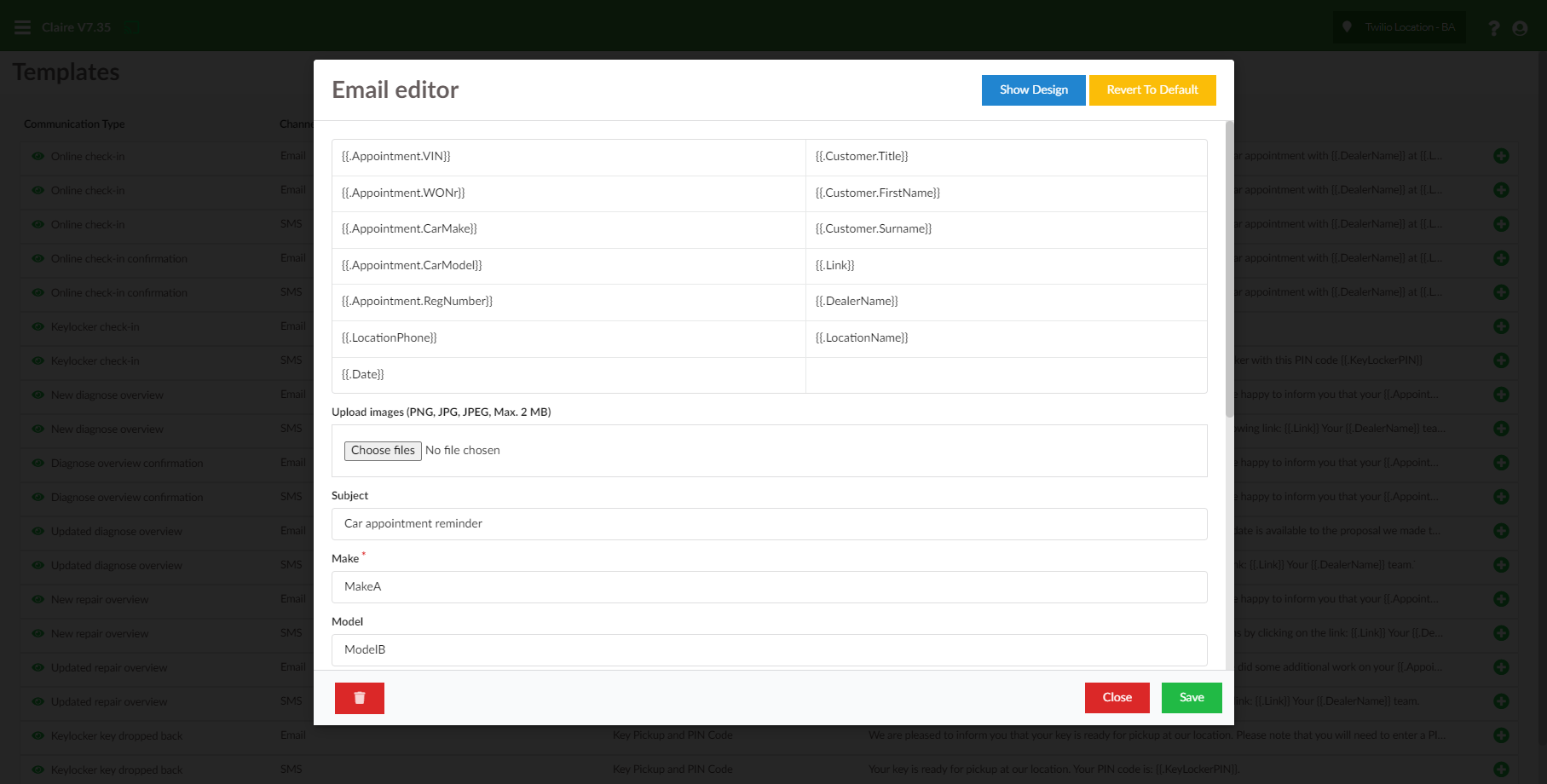The image size is (1547, 784).
Task: Click green plus icon on first template row
Action: [x=1501, y=156]
